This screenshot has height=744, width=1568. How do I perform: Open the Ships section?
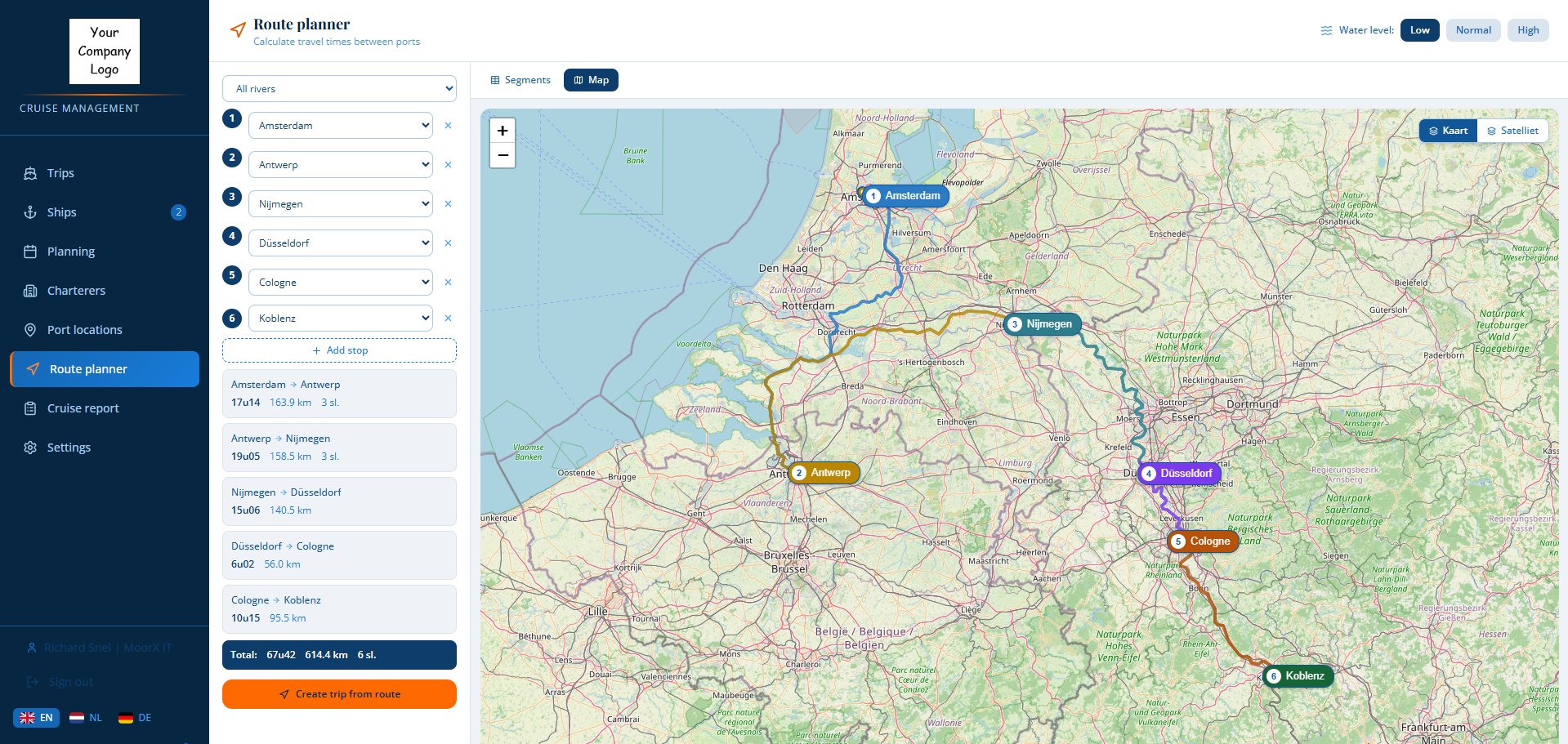click(105, 212)
